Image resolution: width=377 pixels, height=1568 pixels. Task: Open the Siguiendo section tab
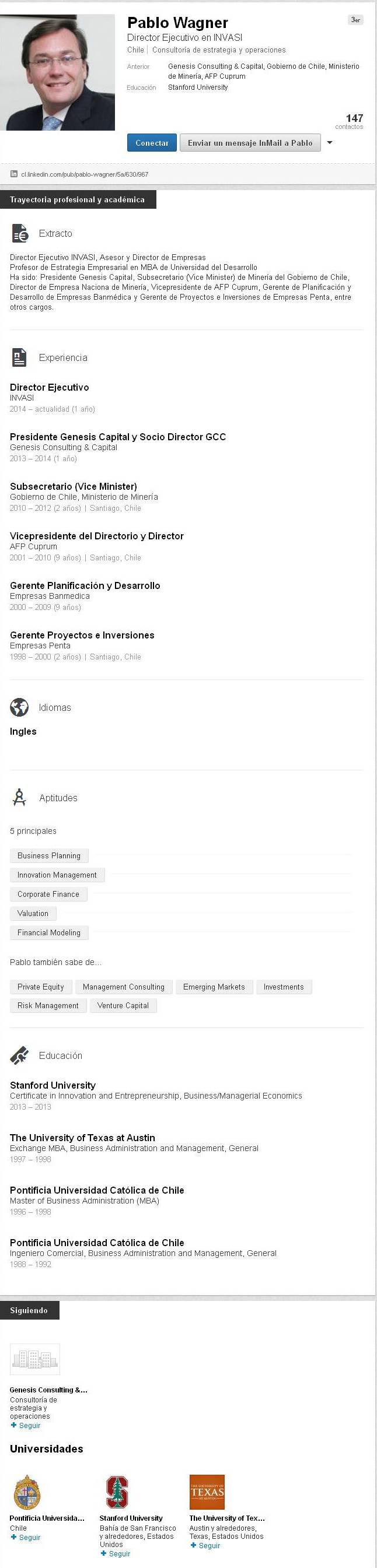tap(30, 1310)
